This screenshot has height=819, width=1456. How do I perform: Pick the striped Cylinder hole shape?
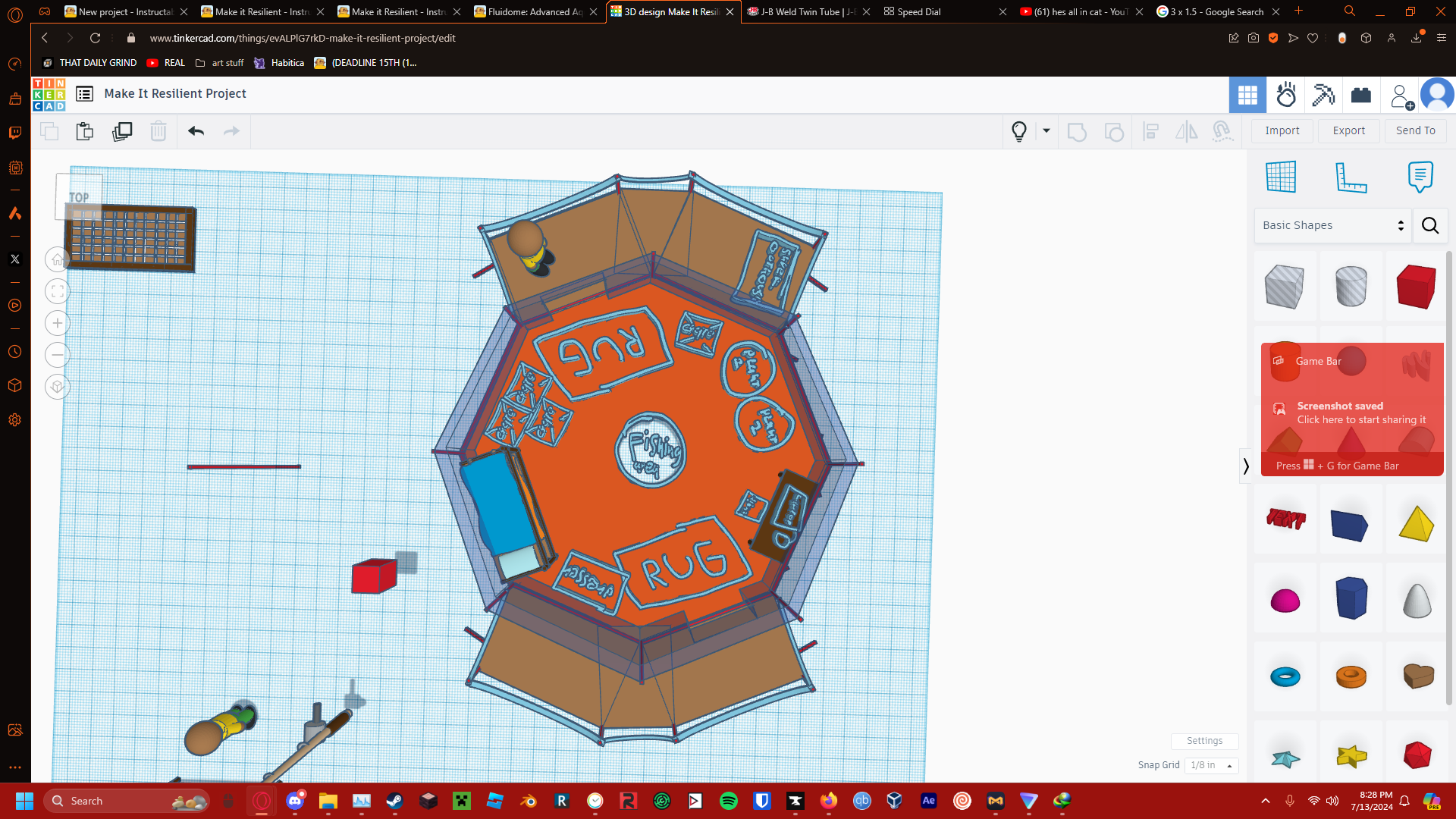(1351, 287)
